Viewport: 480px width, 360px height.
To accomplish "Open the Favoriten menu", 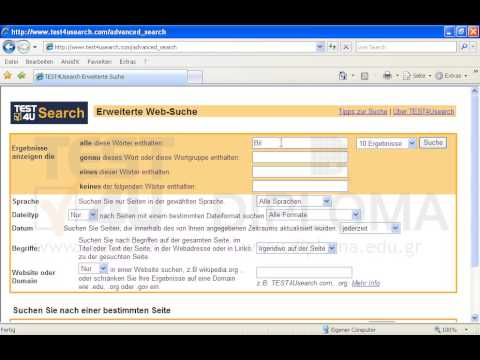I will click(99, 62).
